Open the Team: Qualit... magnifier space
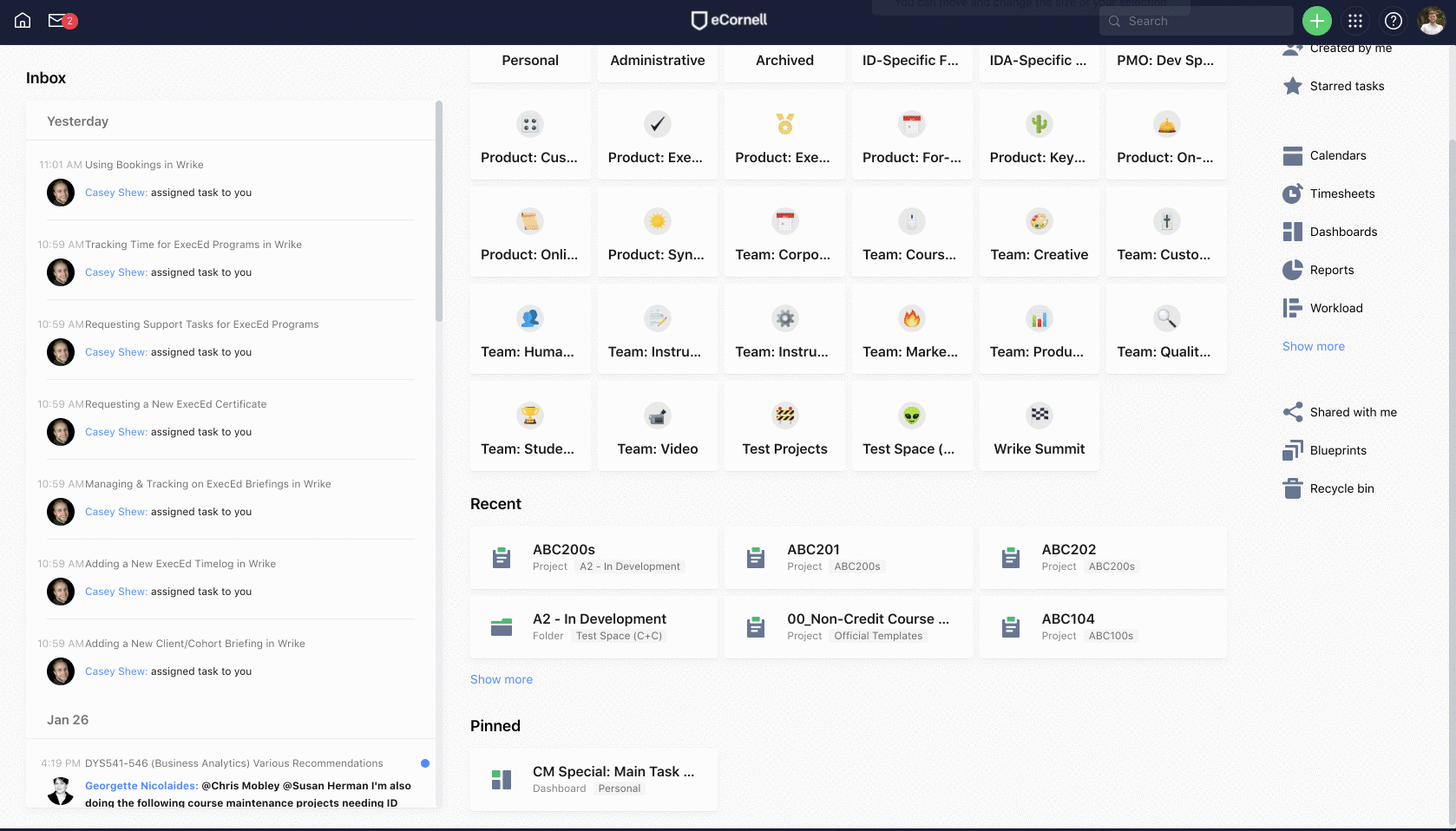The image size is (1456, 831). pos(1166,329)
